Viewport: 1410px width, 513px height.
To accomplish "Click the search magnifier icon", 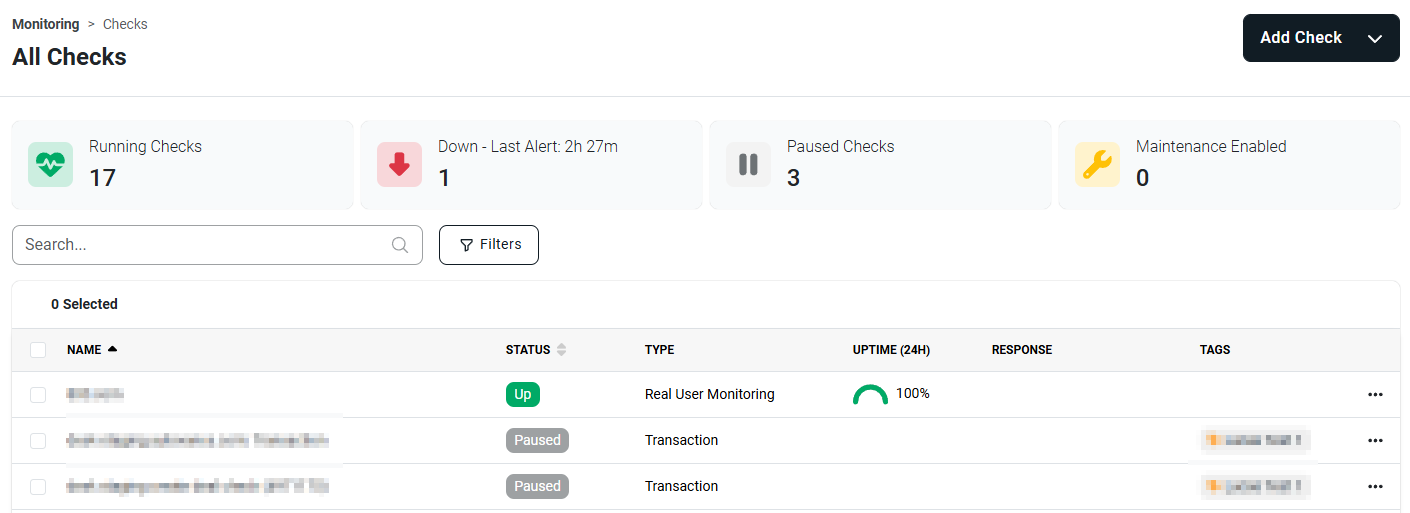I will click(400, 245).
